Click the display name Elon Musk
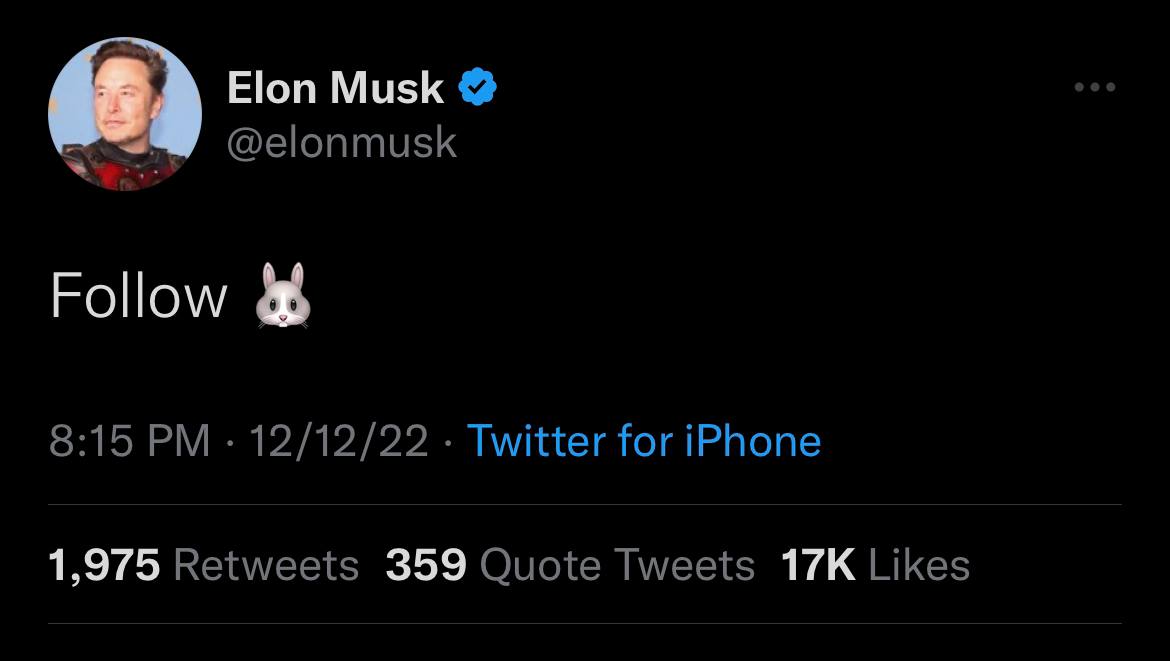 click(335, 88)
